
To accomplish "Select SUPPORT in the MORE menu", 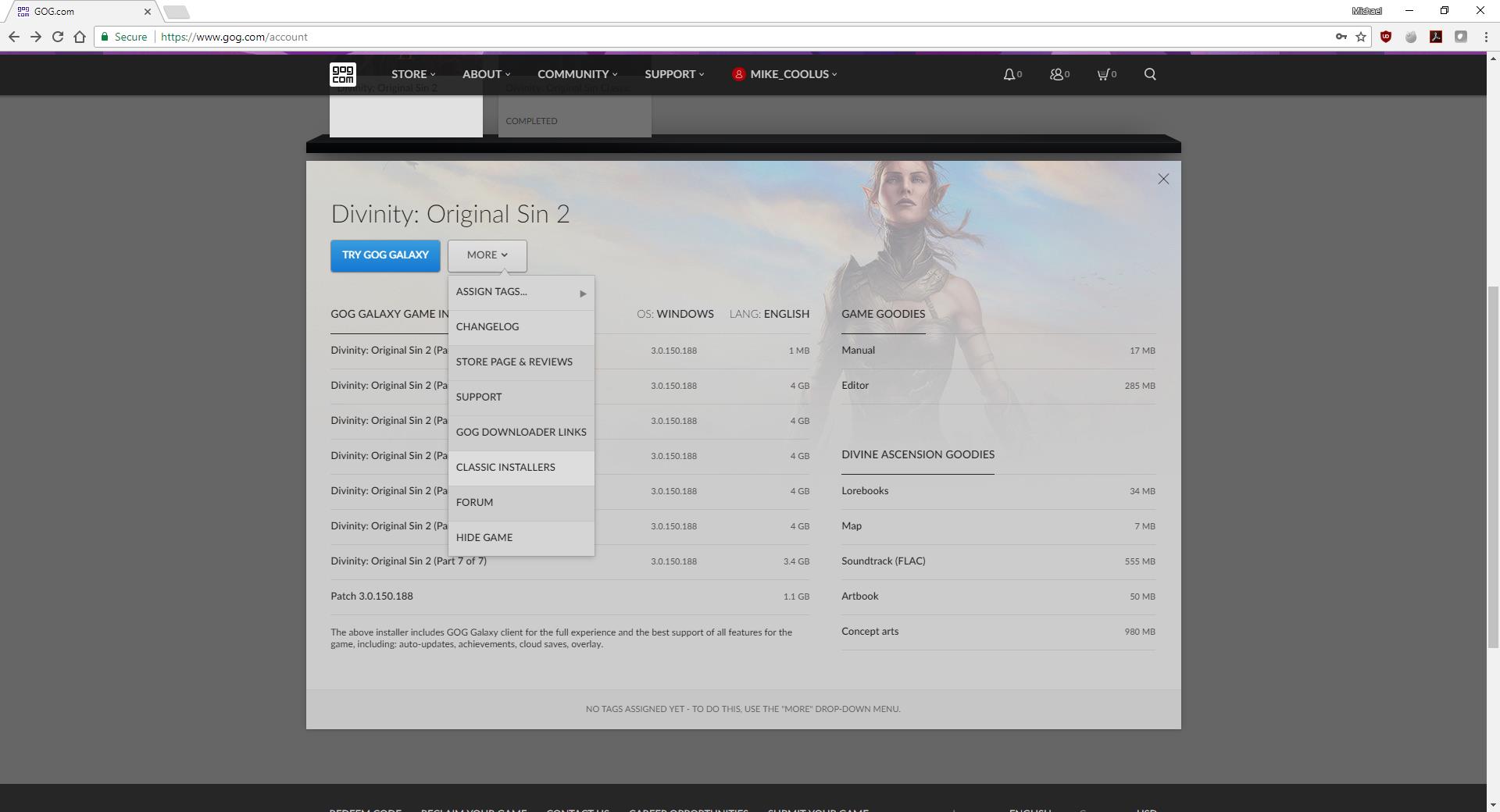I will tap(521, 397).
